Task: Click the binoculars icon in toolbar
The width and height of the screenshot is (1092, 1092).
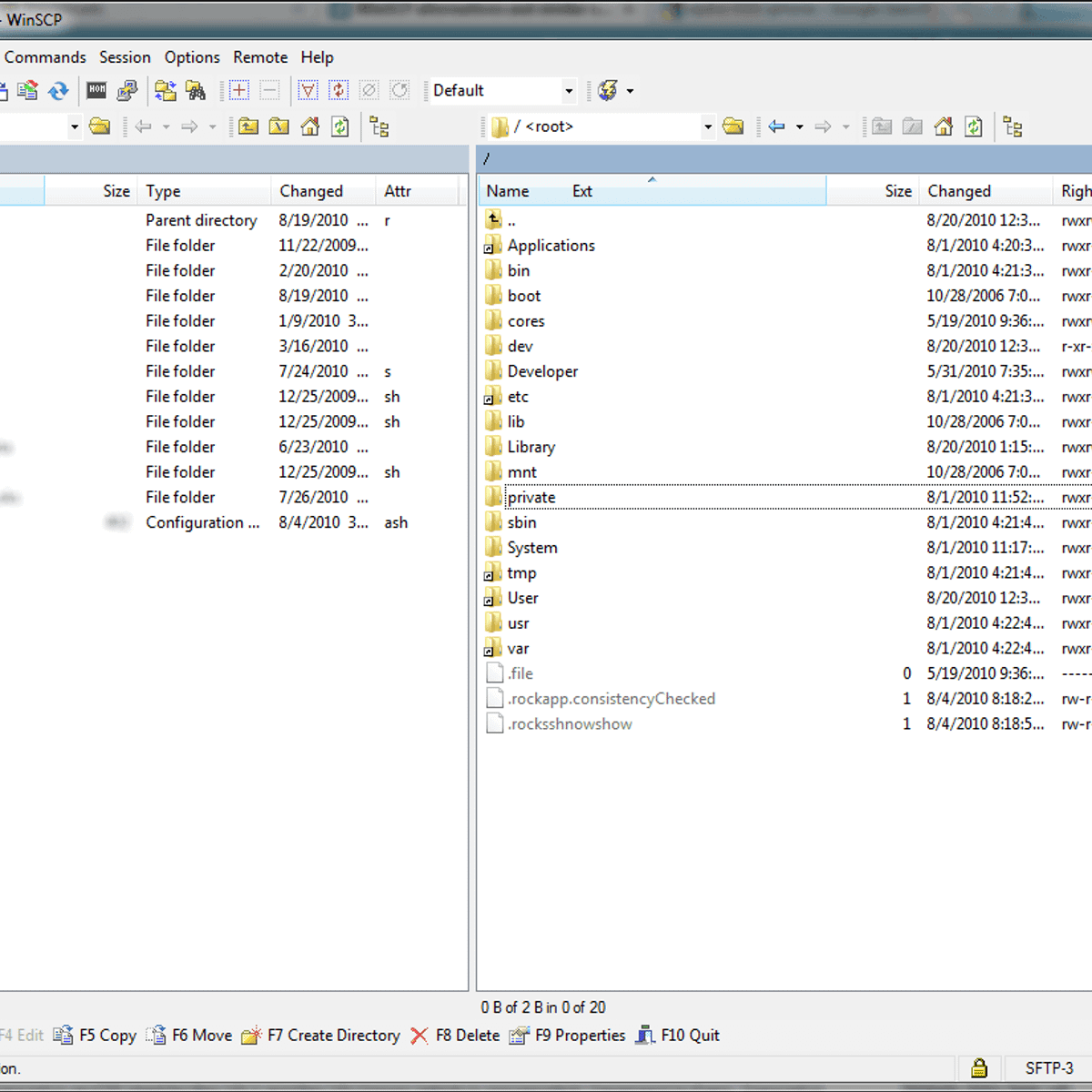Action: (x=196, y=90)
